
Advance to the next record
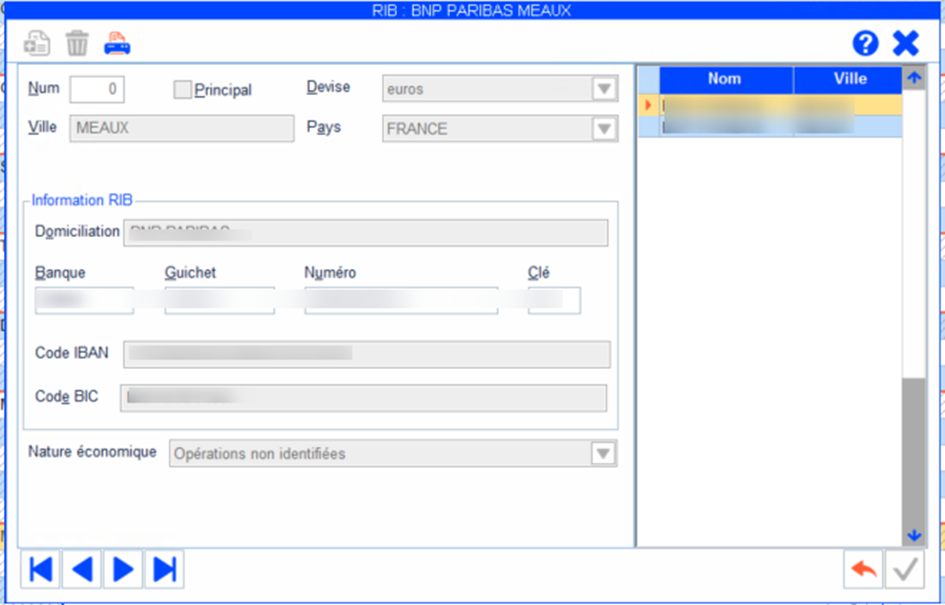tap(124, 569)
